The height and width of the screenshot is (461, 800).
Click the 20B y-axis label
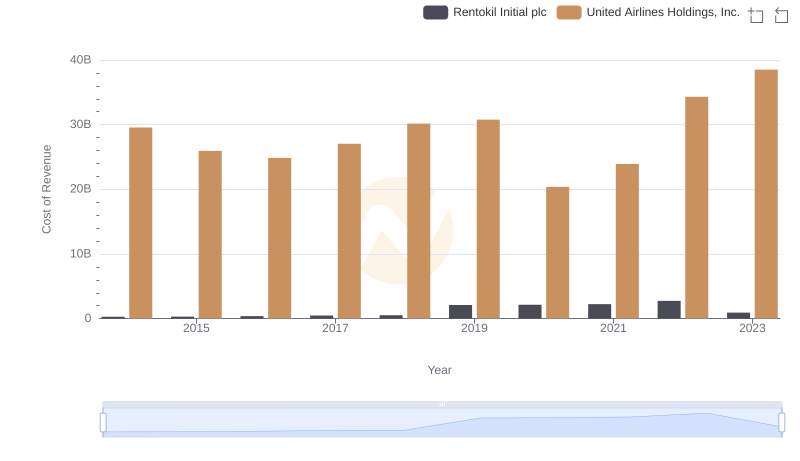(x=81, y=189)
